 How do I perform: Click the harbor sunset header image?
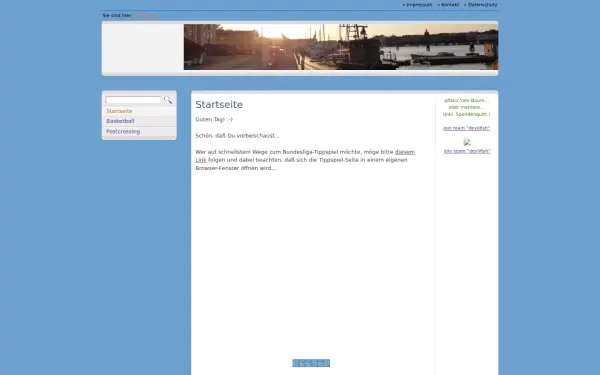(341, 47)
